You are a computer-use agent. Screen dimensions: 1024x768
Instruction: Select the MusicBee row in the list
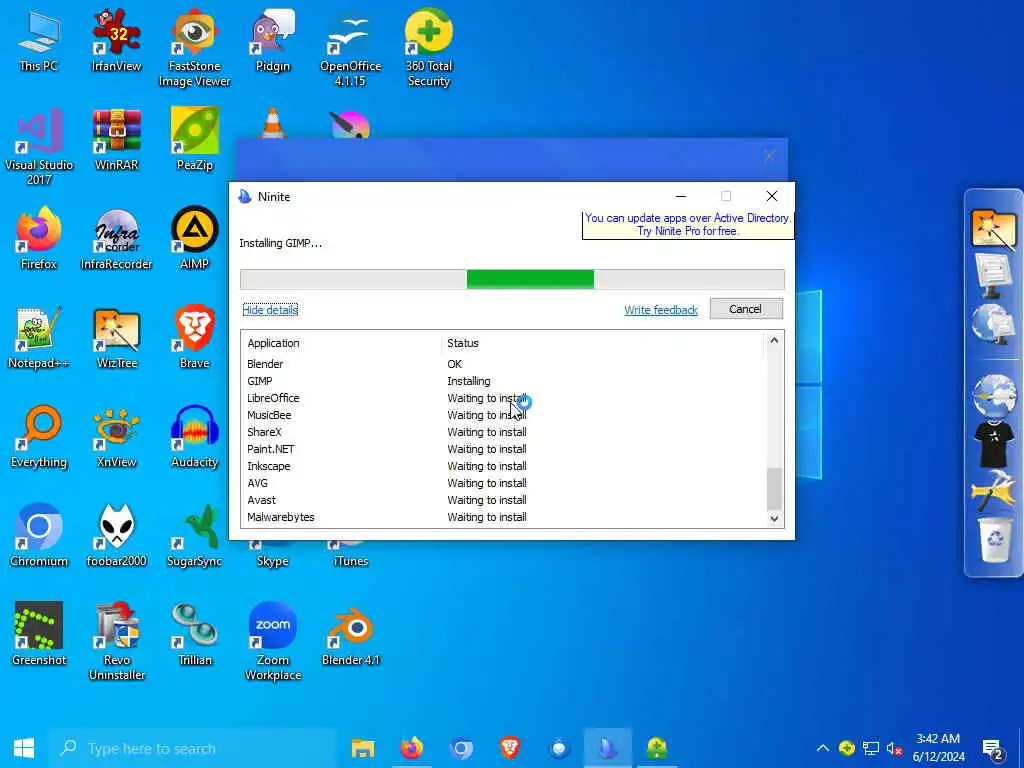503,415
